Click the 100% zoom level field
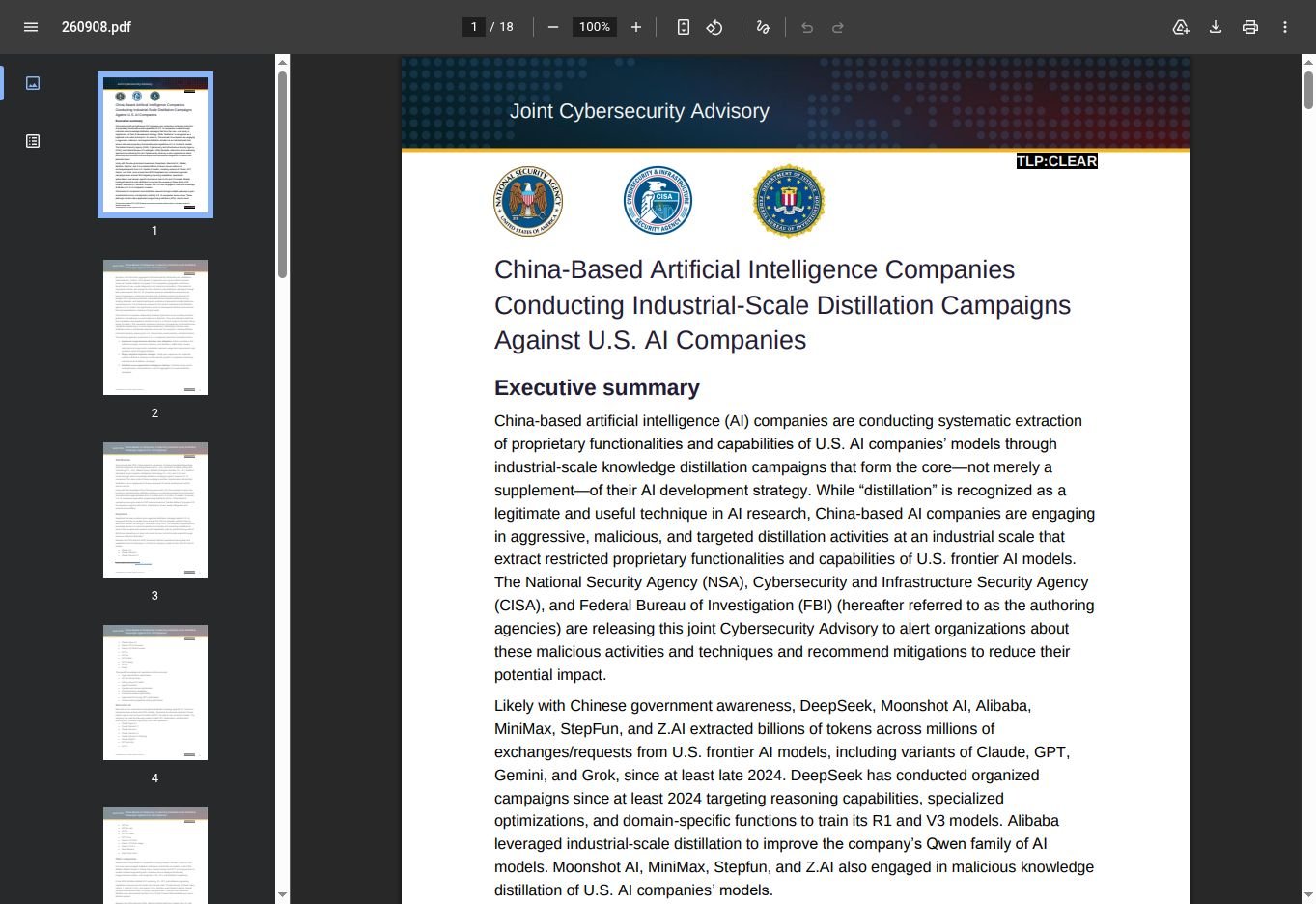Screen dimensions: 1316x904 coord(595,27)
